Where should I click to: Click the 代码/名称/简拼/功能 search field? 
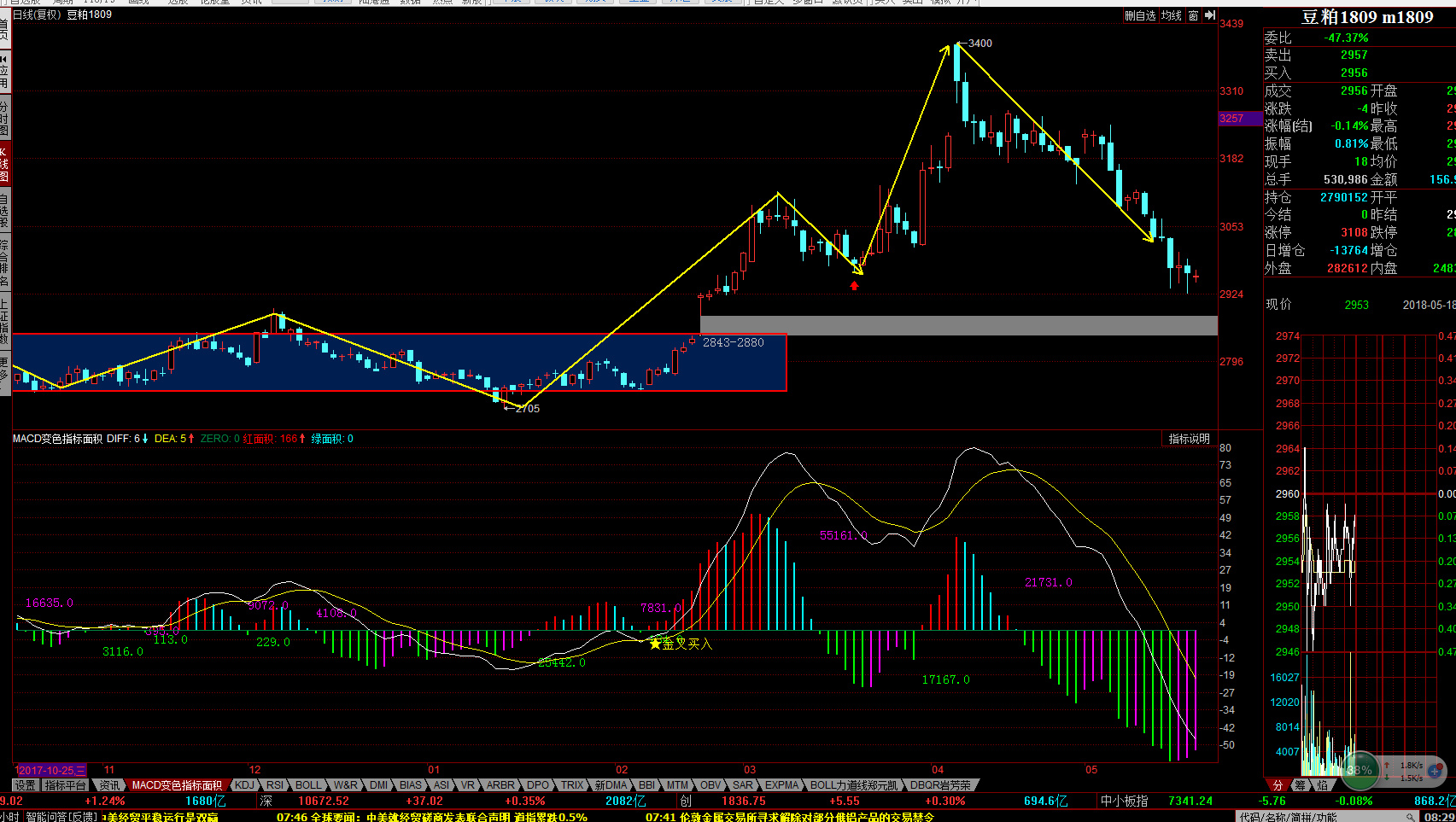click(x=1321, y=817)
